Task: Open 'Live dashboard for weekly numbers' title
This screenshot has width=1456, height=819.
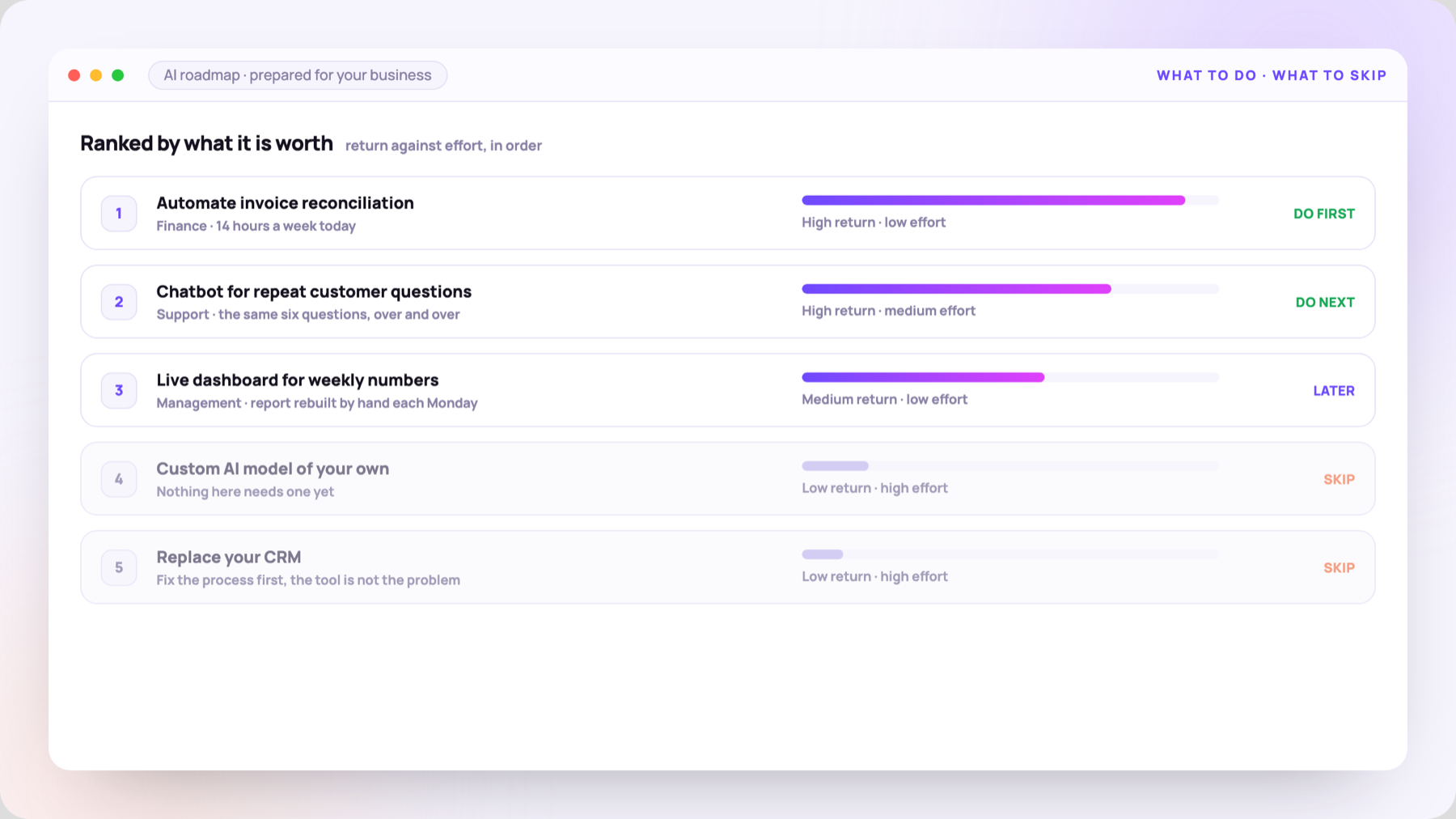Action: (298, 380)
